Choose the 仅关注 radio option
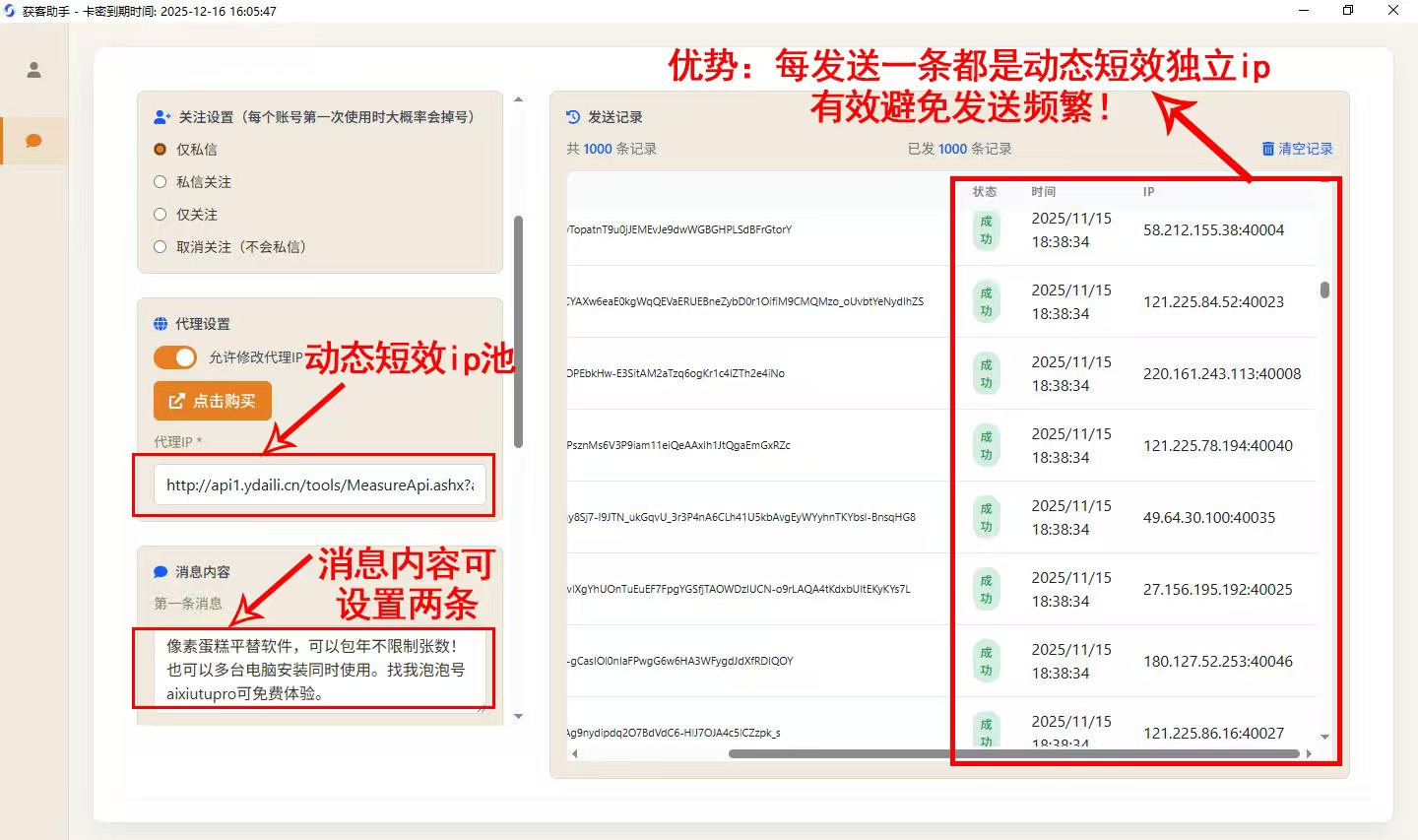 coord(161,215)
